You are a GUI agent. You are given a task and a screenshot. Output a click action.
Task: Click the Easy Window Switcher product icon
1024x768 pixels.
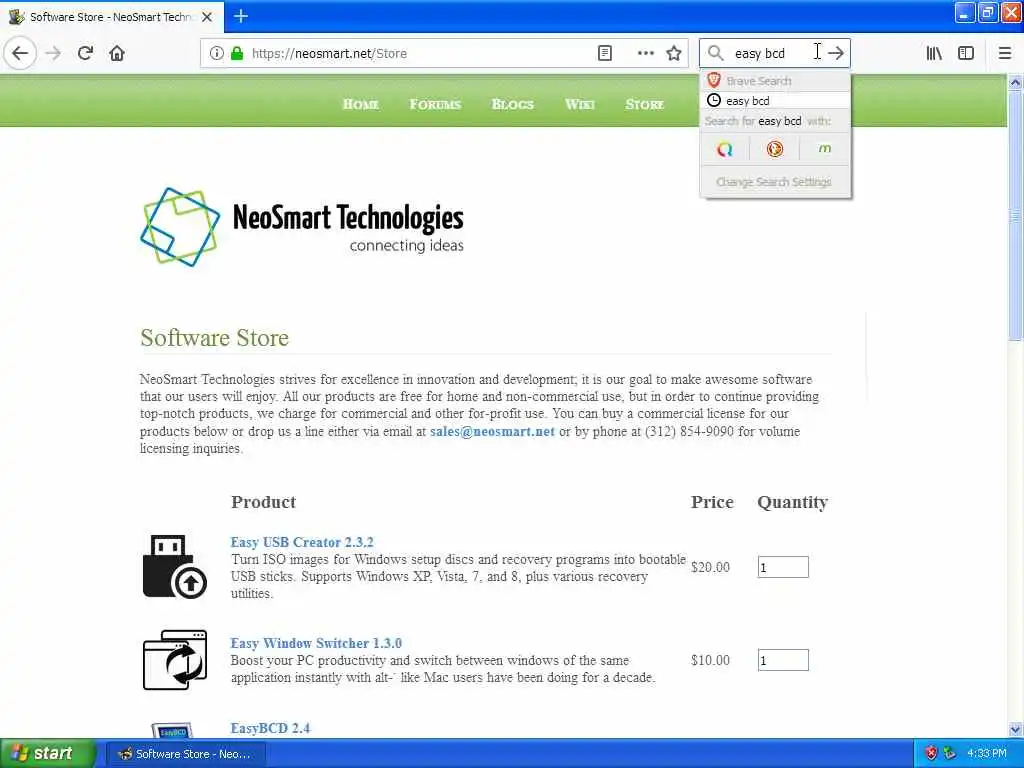point(174,660)
